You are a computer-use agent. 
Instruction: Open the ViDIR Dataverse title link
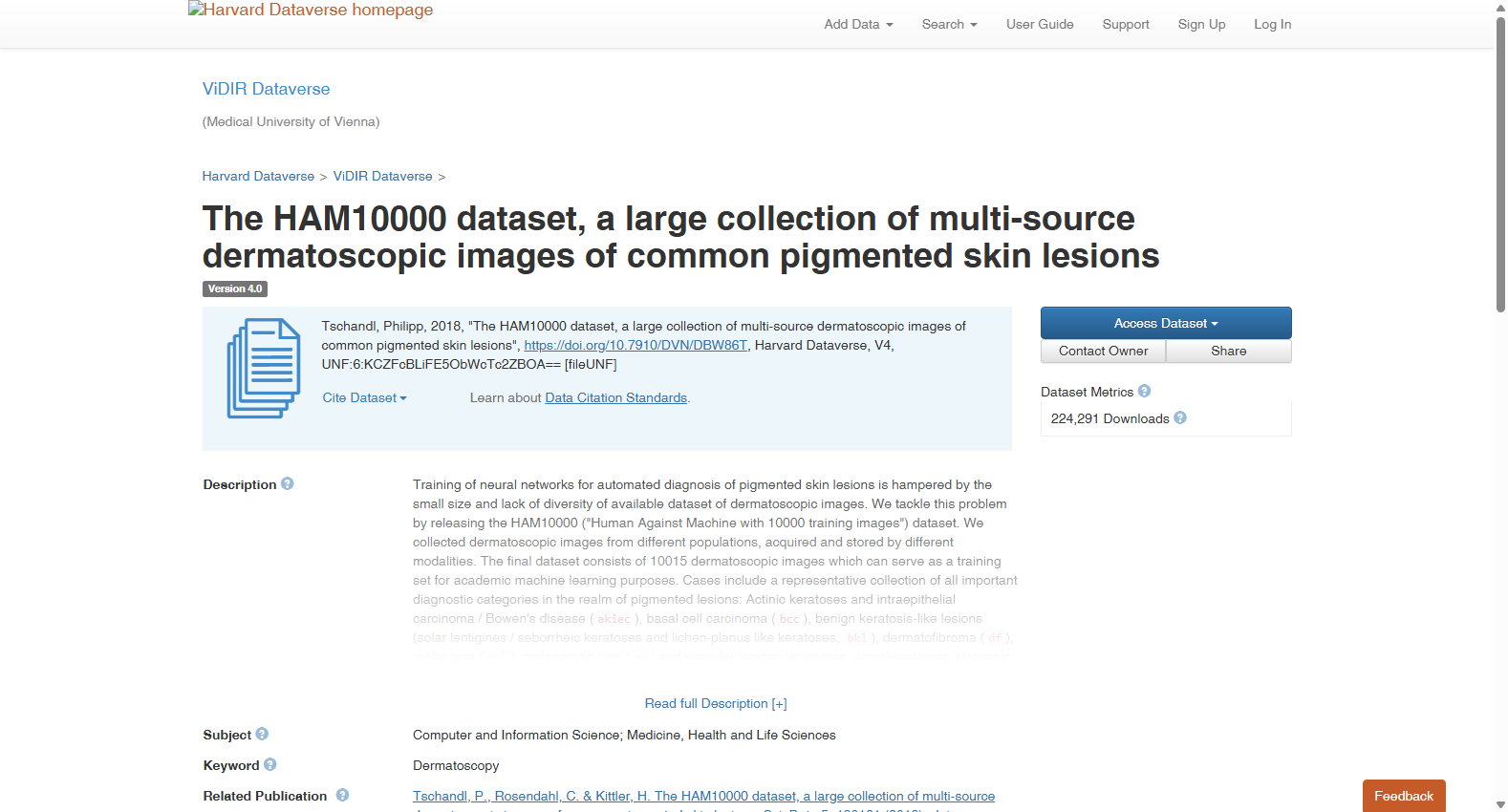pyautogui.click(x=266, y=89)
